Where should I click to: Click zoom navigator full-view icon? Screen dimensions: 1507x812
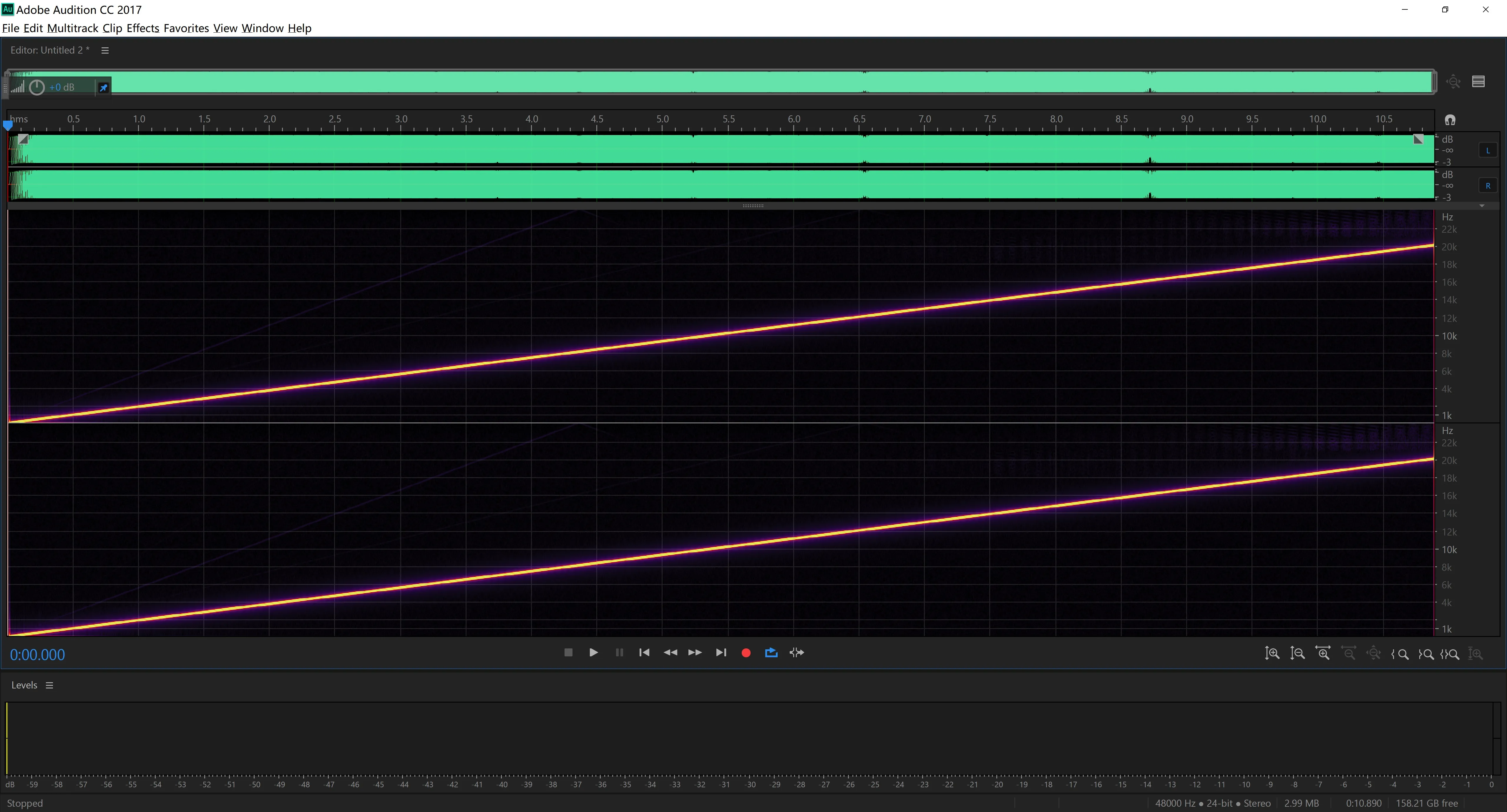pos(1453,81)
